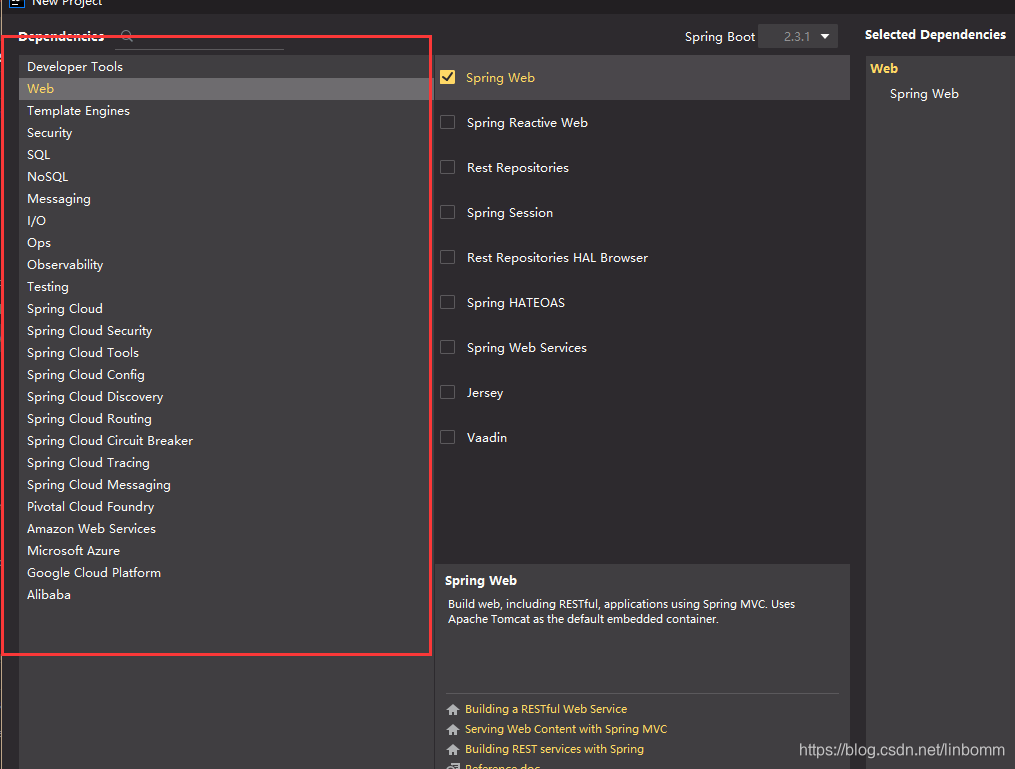The width and height of the screenshot is (1015, 769).
Task: Click home icon beside Building a RESTful Web Service
Action: (453, 709)
